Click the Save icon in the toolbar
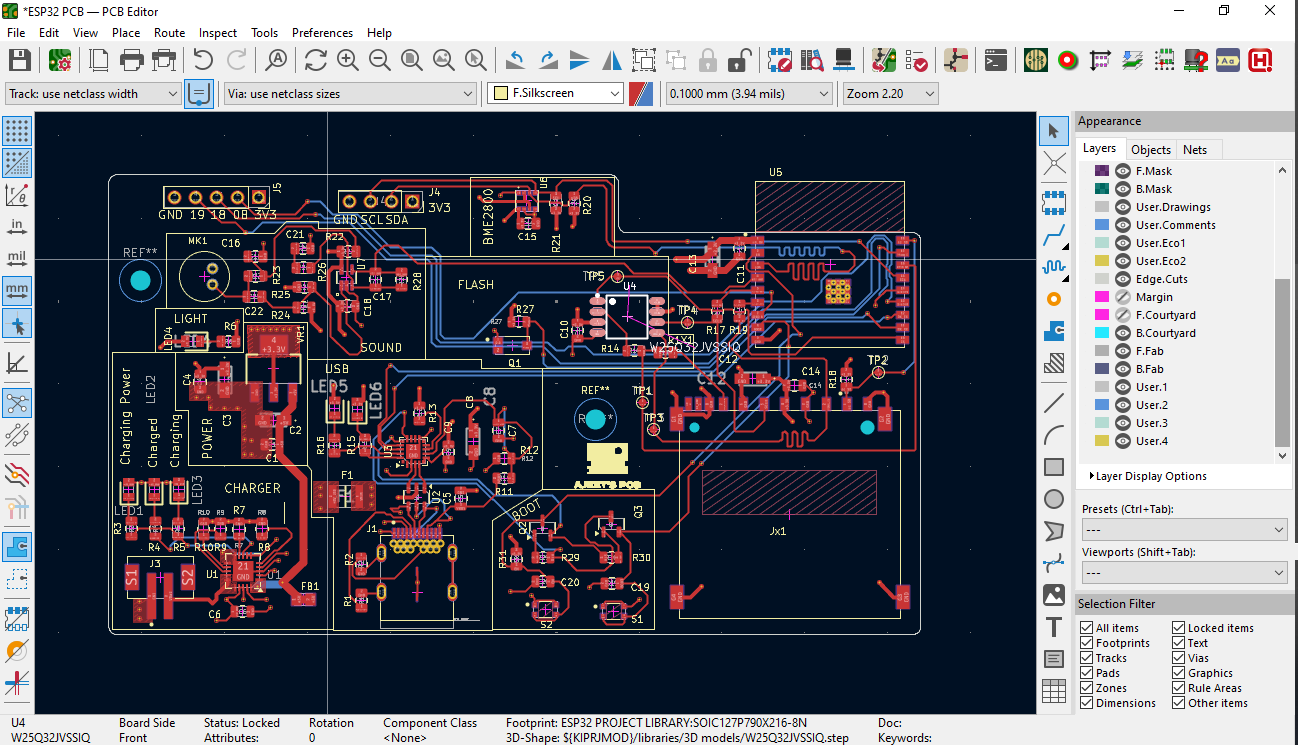The image size is (1298, 745). coord(19,60)
